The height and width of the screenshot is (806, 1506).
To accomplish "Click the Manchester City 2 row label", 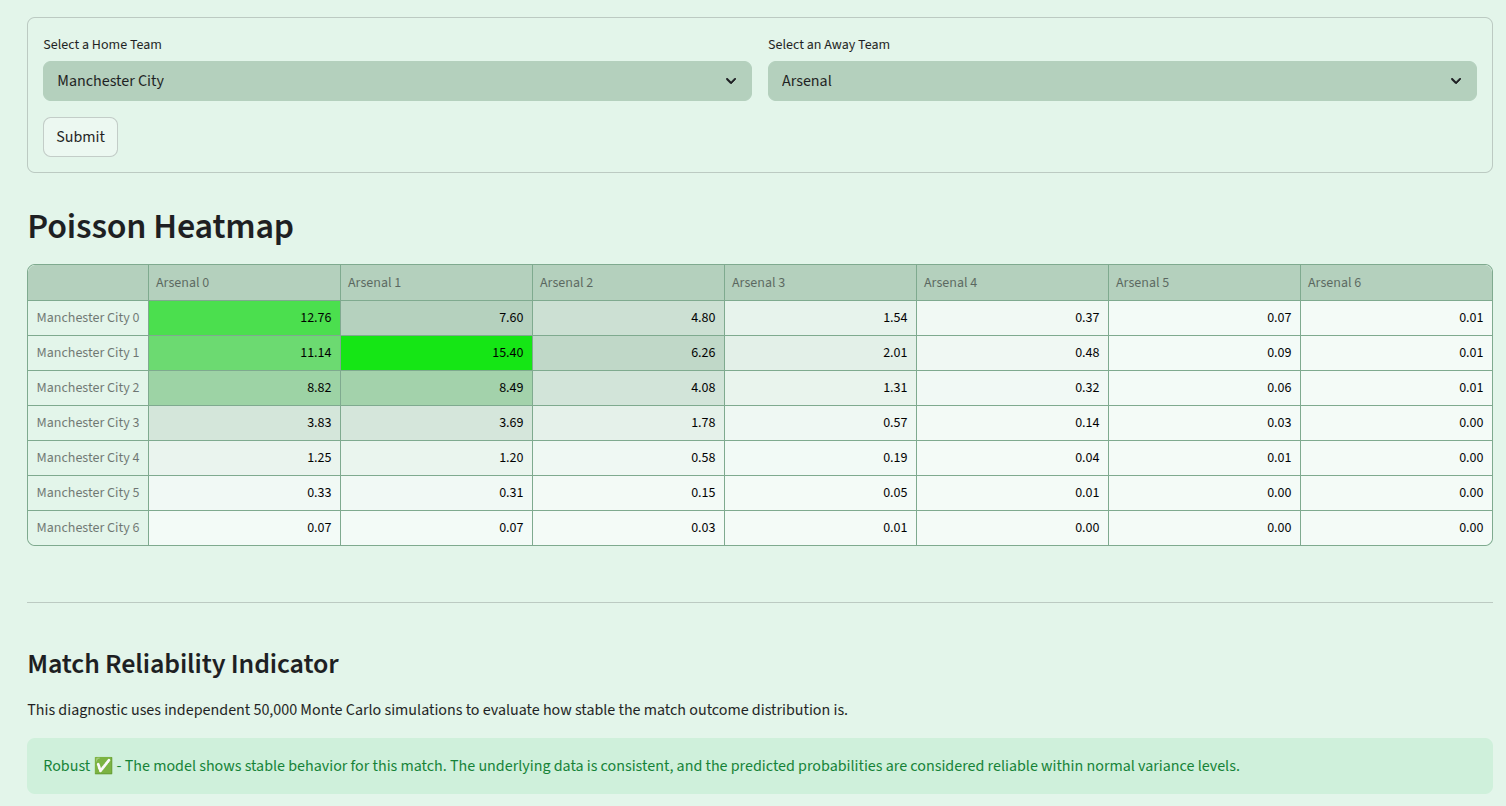I will pyautogui.click(x=88, y=388).
